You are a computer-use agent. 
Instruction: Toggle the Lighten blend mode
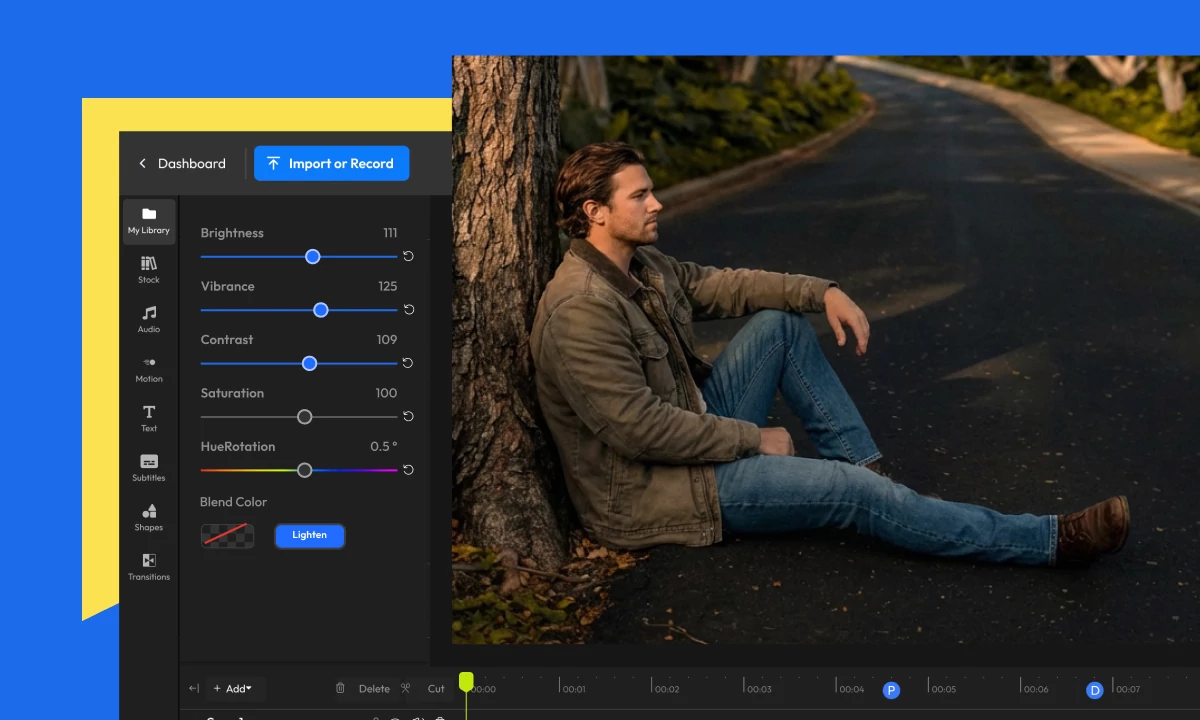click(309, 535)
